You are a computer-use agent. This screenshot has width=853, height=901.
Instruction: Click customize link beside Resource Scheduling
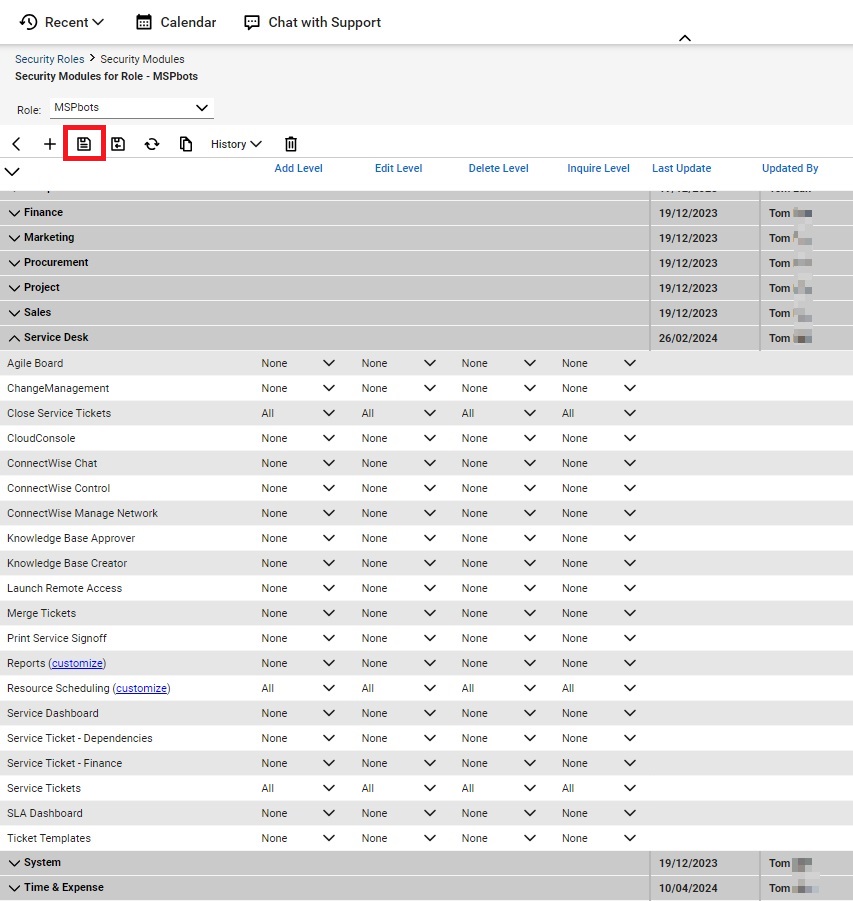pyautogui.click(x=141, y=688)
